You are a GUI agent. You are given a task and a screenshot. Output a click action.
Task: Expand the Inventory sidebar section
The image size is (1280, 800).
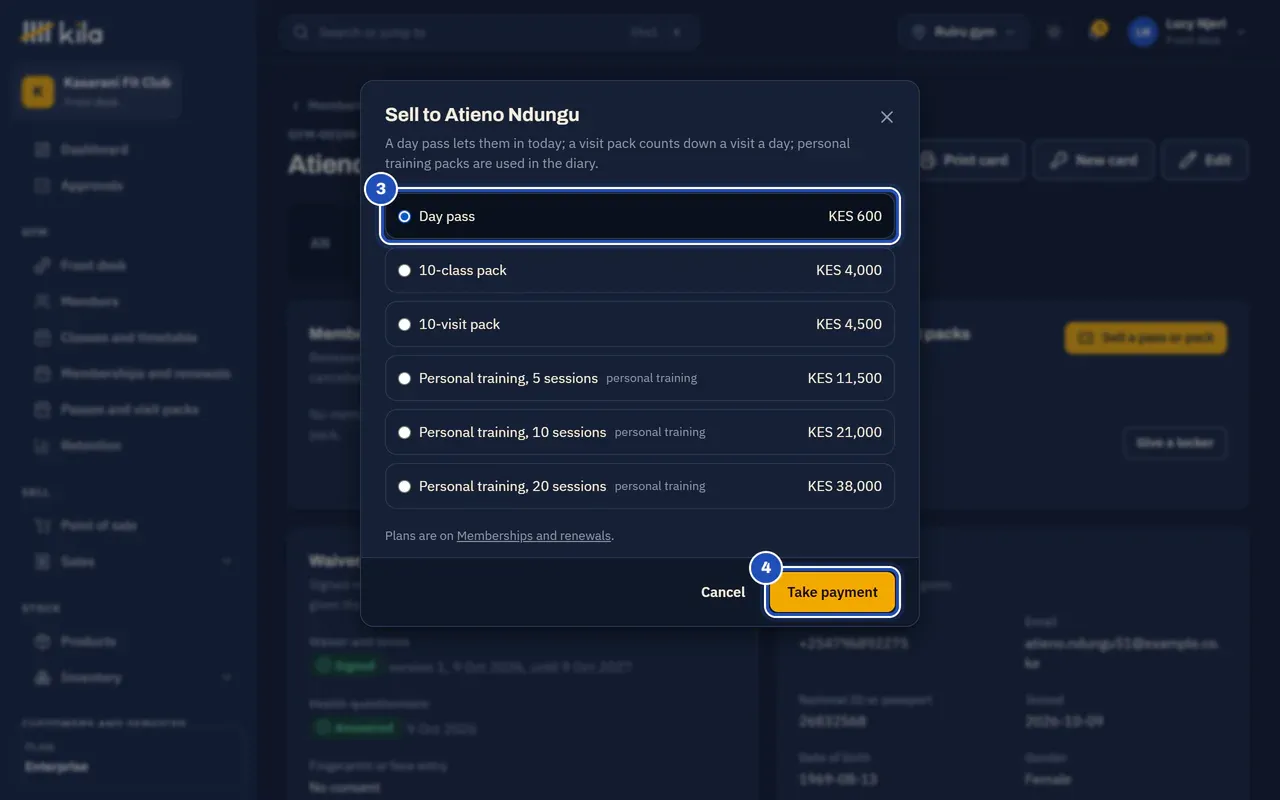(x=130, y=678)
